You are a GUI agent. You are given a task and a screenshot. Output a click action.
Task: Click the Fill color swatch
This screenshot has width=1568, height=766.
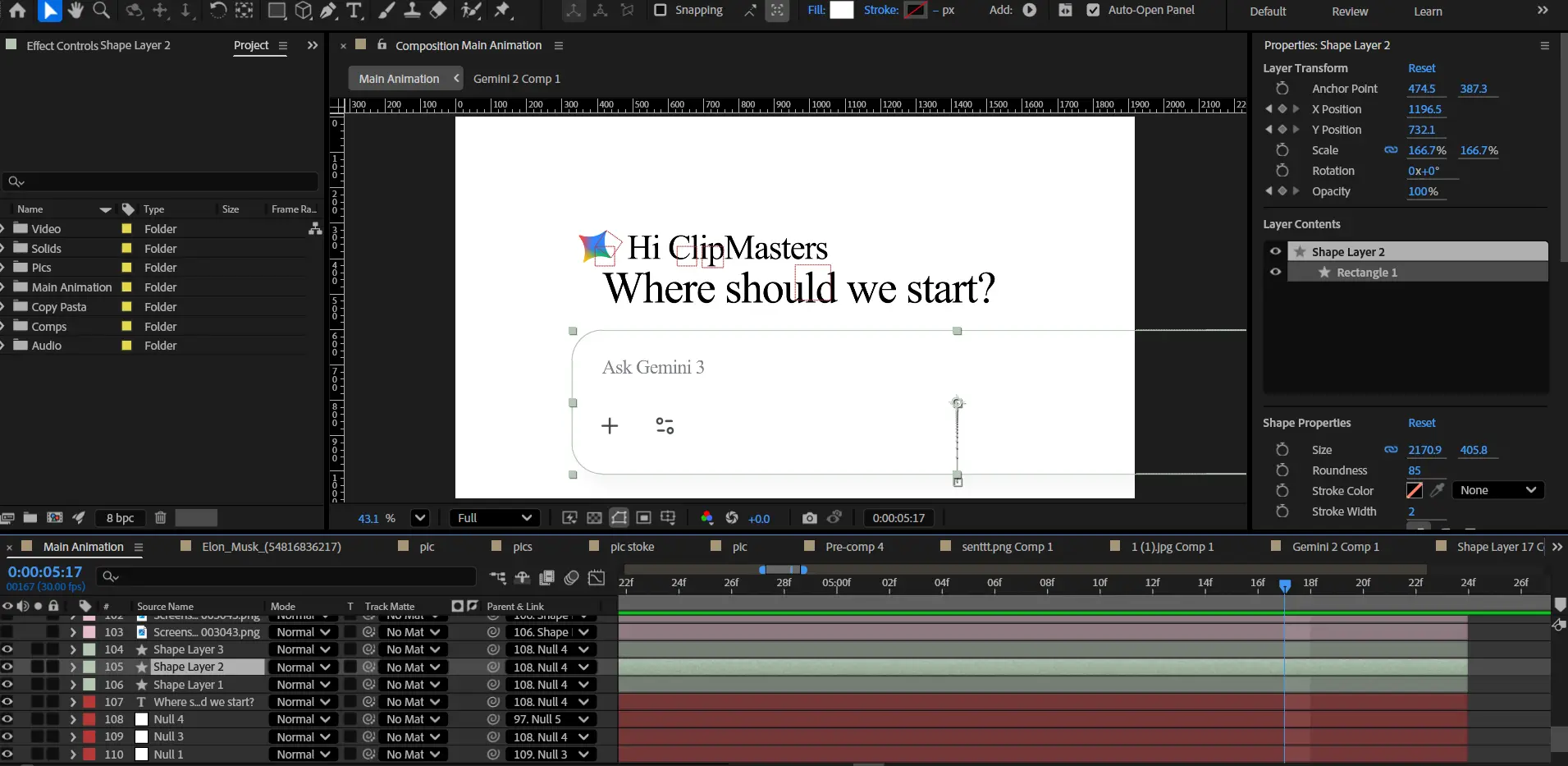coord(842,11)
